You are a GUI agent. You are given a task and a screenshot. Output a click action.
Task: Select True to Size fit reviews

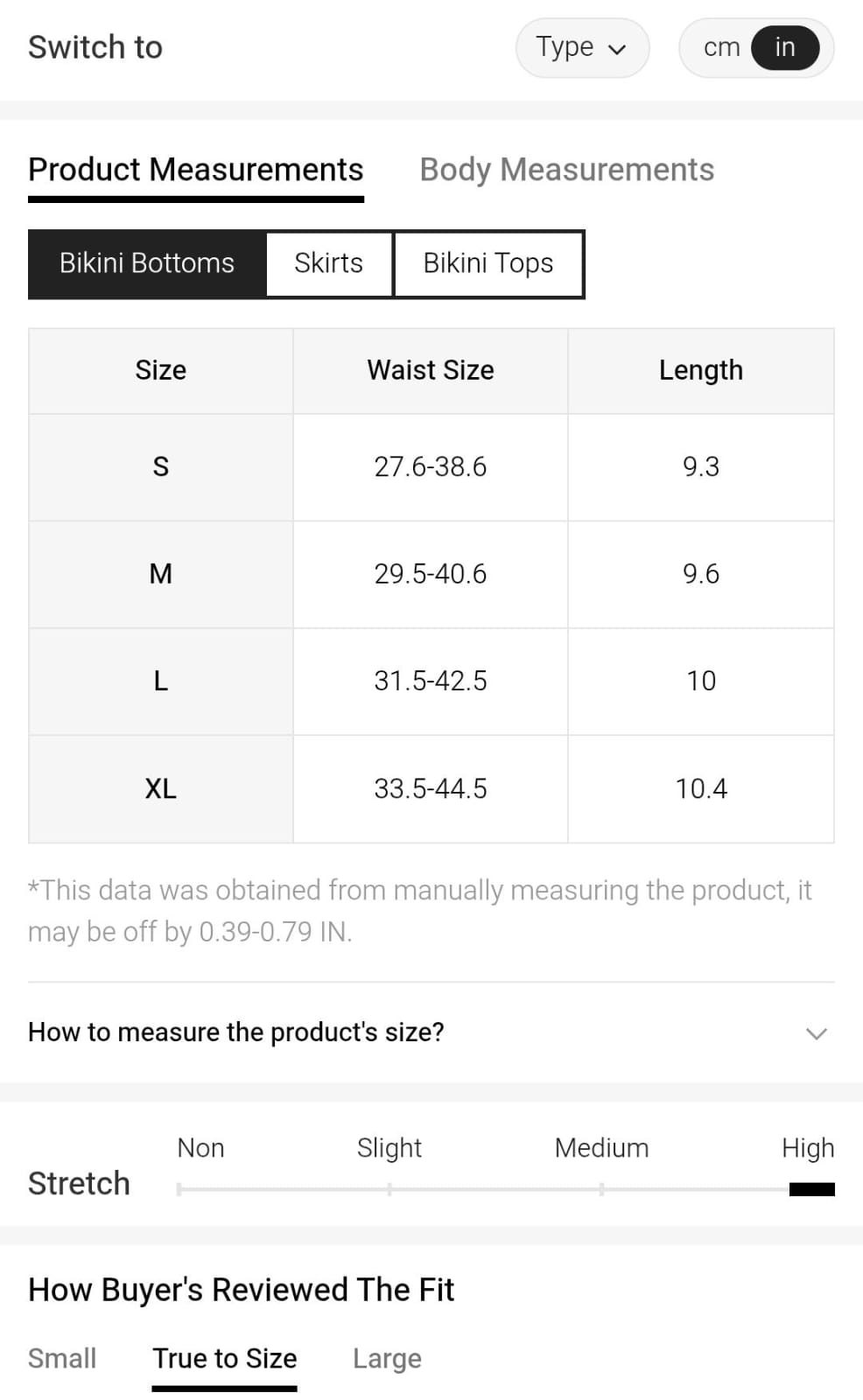(224, 1358)
